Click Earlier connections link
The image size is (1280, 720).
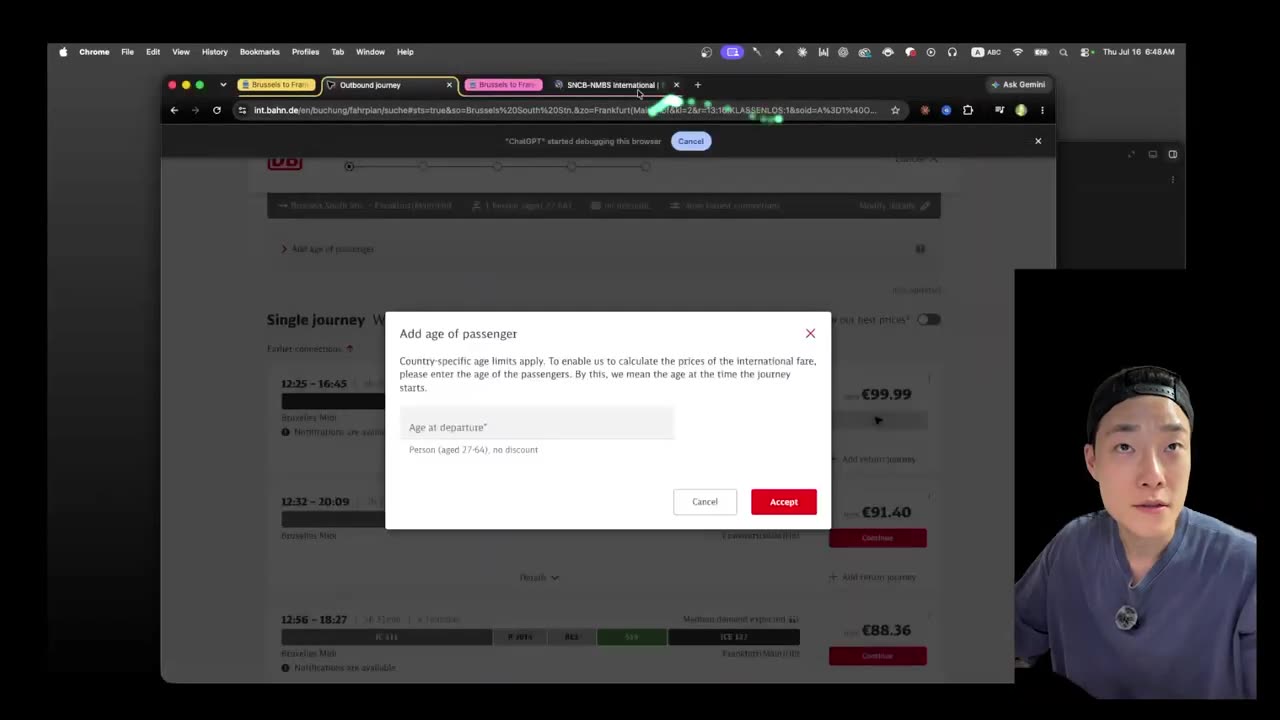click(310, 349)
